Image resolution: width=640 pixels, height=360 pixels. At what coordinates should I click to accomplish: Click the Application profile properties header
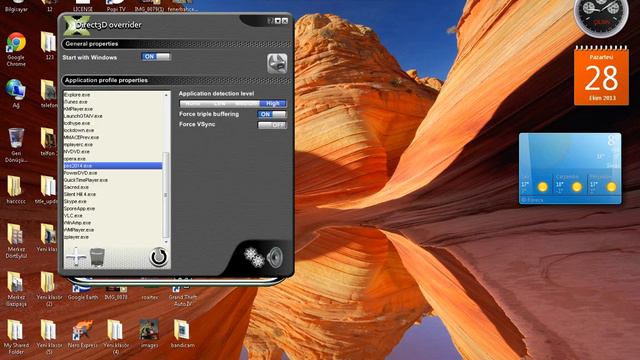176,80
